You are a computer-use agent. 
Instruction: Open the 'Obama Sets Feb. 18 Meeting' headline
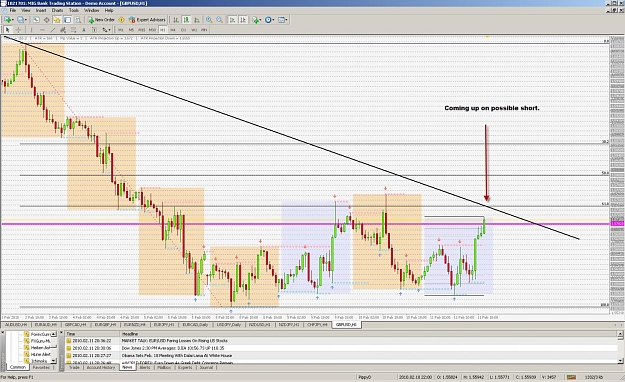coord(177,355)
